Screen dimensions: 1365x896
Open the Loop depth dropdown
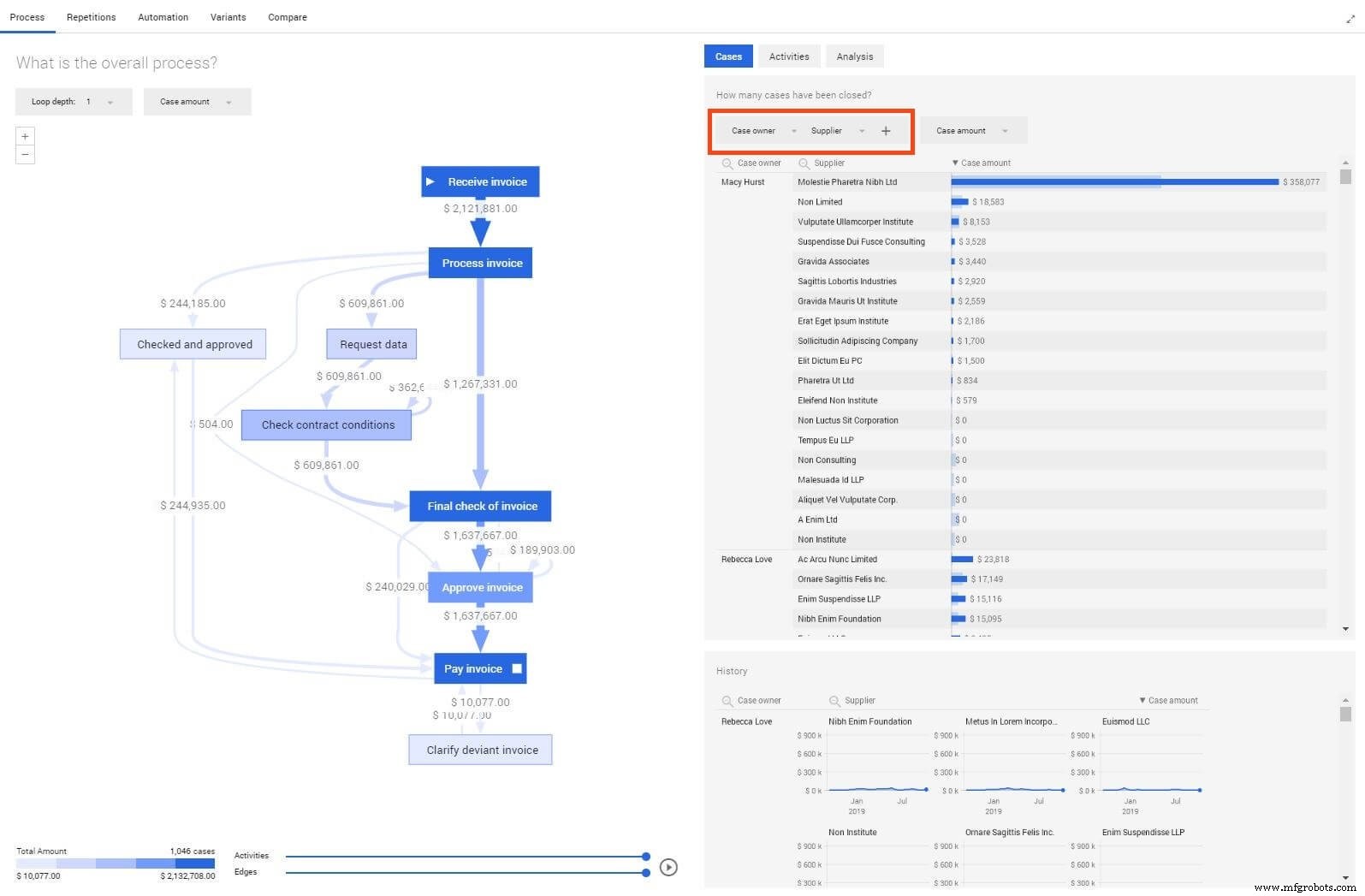(74, 102)
